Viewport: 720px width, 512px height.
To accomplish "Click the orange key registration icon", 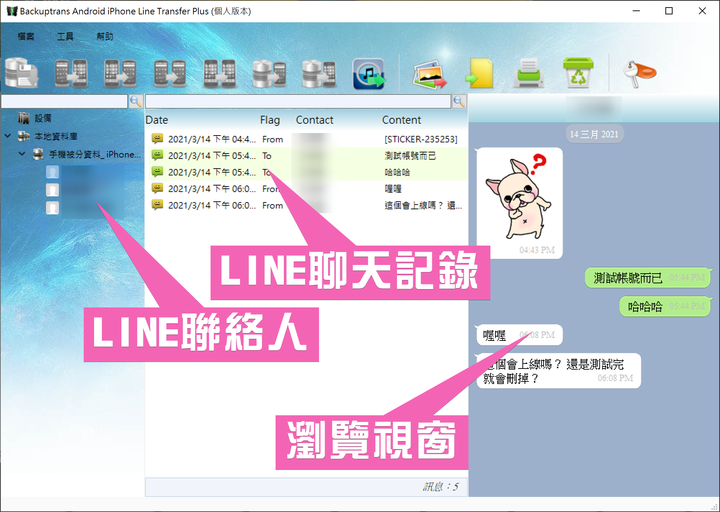I will coord(640,73).
